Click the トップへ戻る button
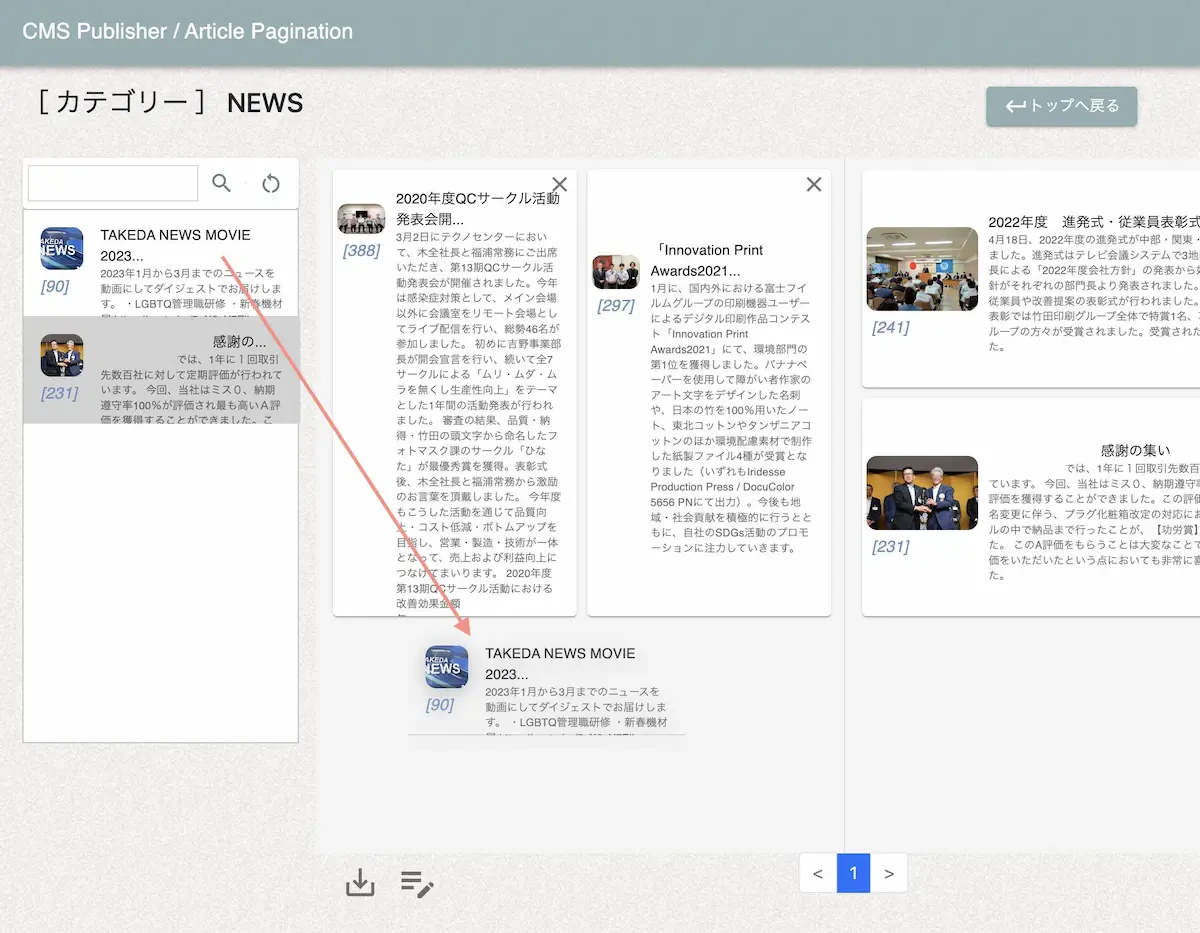The height and width of the screenshot is (933, 1200). [1061, 105]
